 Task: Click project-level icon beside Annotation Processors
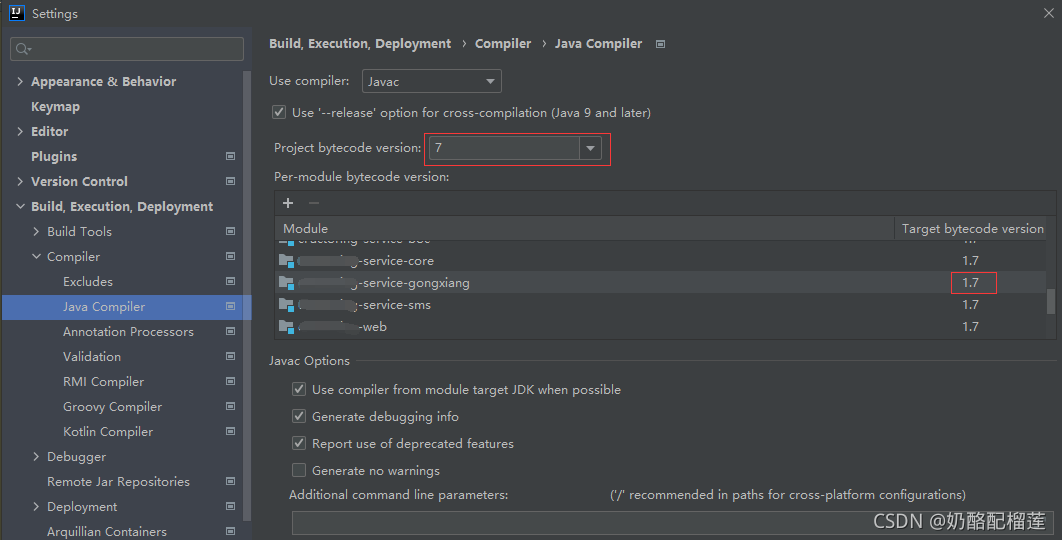tap(230, 331)
